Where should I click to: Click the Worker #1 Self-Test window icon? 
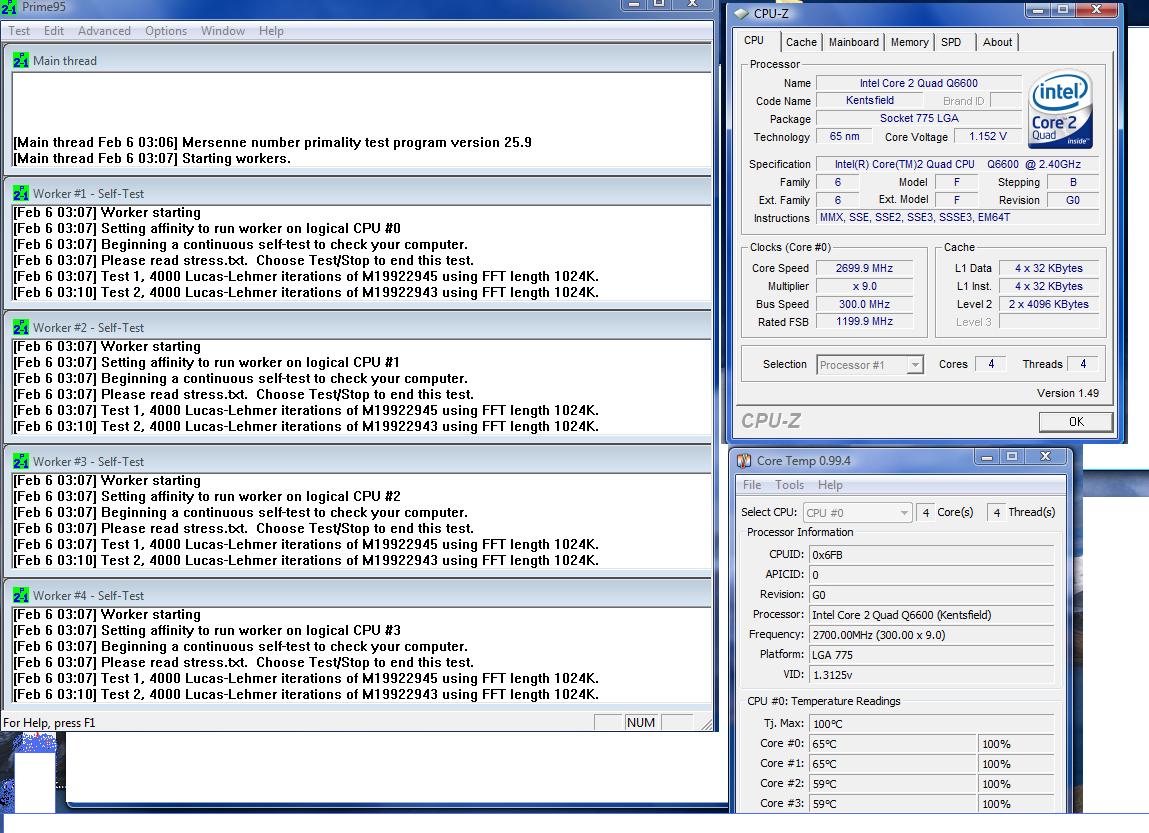pos(21,193)
